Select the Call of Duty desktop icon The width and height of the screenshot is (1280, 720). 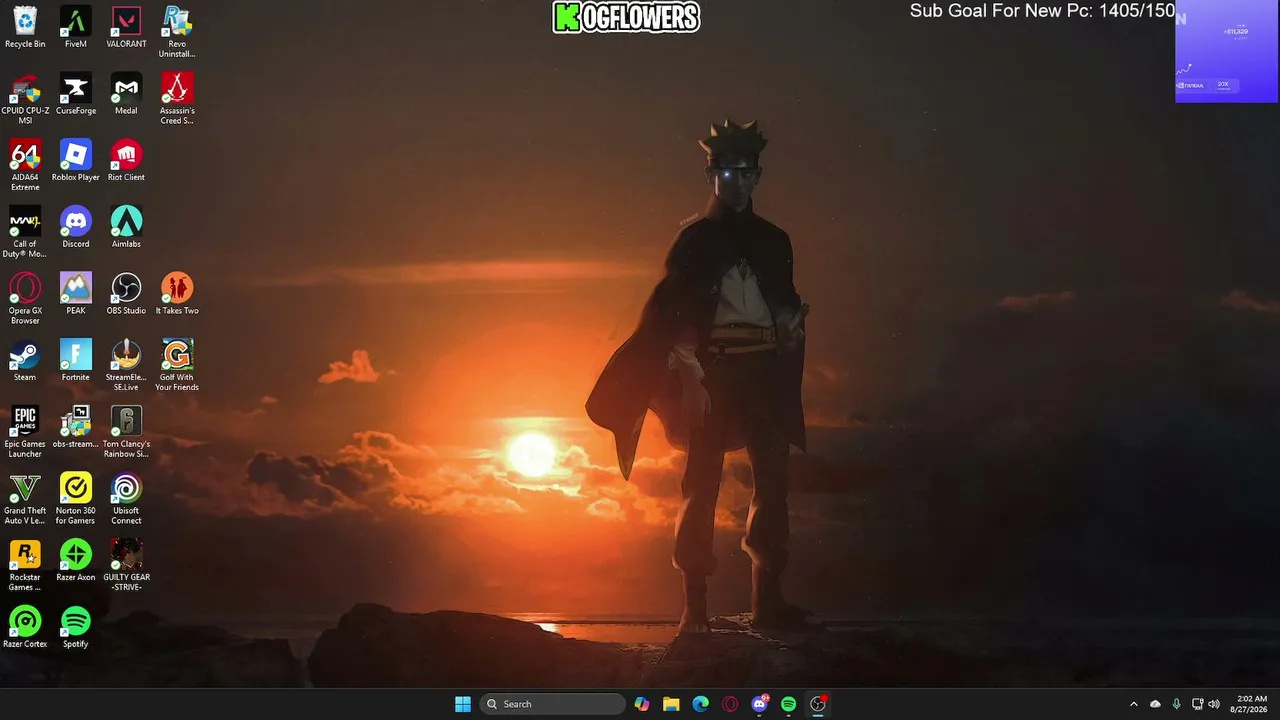pyautogui.click(x=25, y=232)
